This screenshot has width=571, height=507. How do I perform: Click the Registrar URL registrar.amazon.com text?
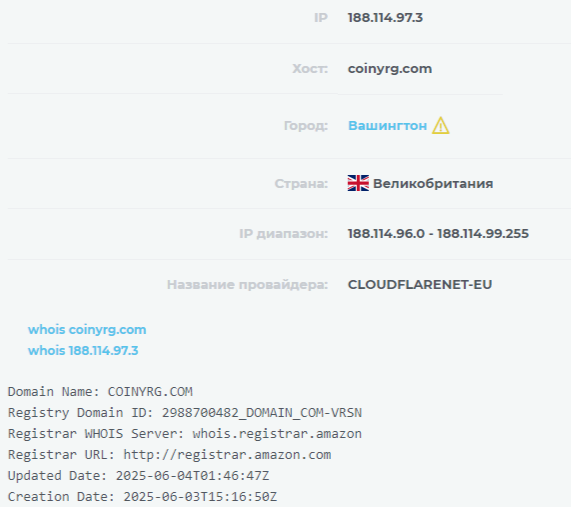click(227, 455)
